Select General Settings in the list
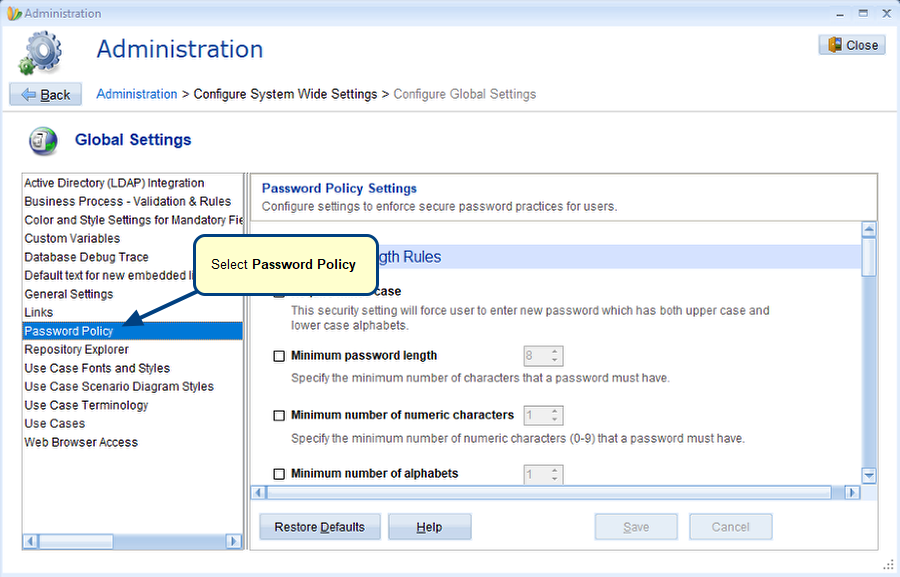 point(69,294)
